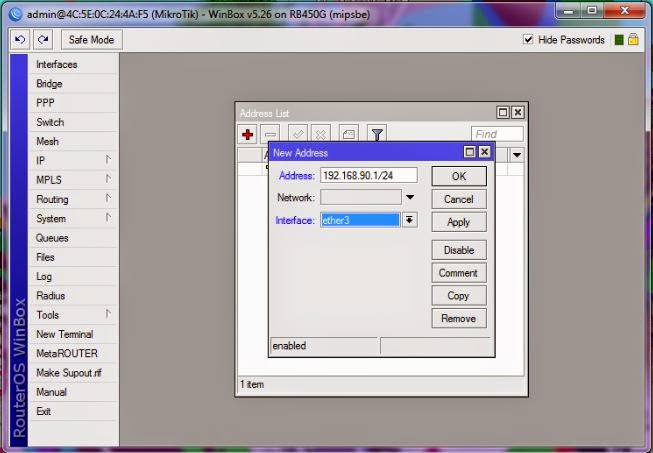Viewport: 653px width, 453px height.
Task: Toggle the Safe Mode button
Action: point(91,40)
